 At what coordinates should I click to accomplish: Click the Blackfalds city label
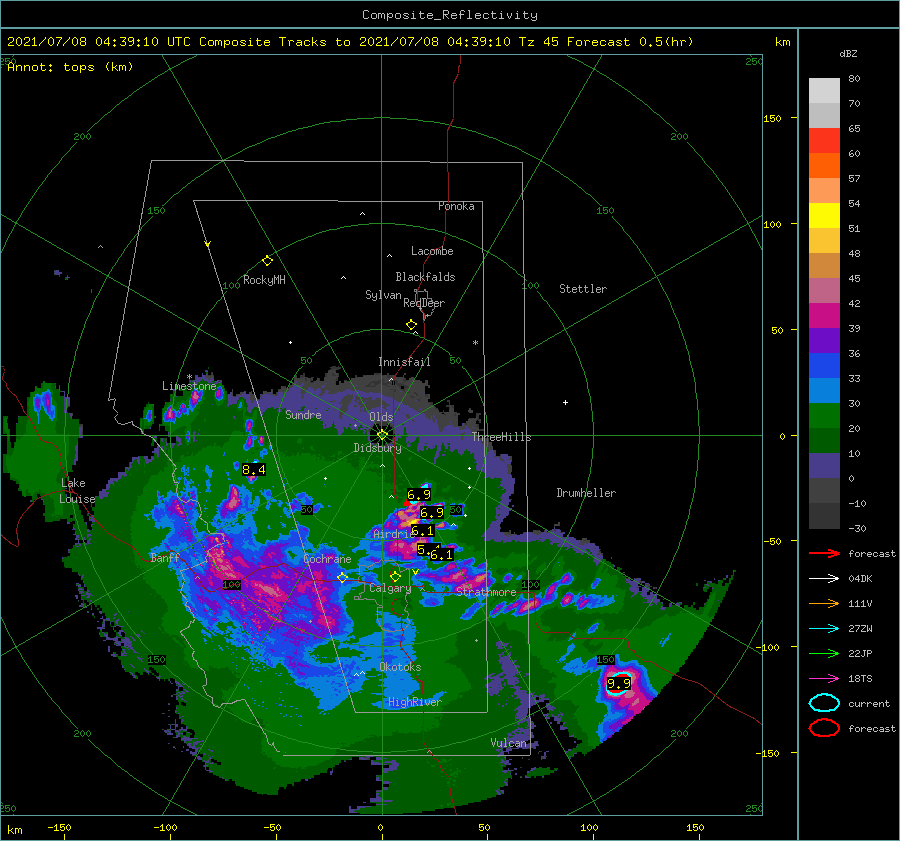425,277
